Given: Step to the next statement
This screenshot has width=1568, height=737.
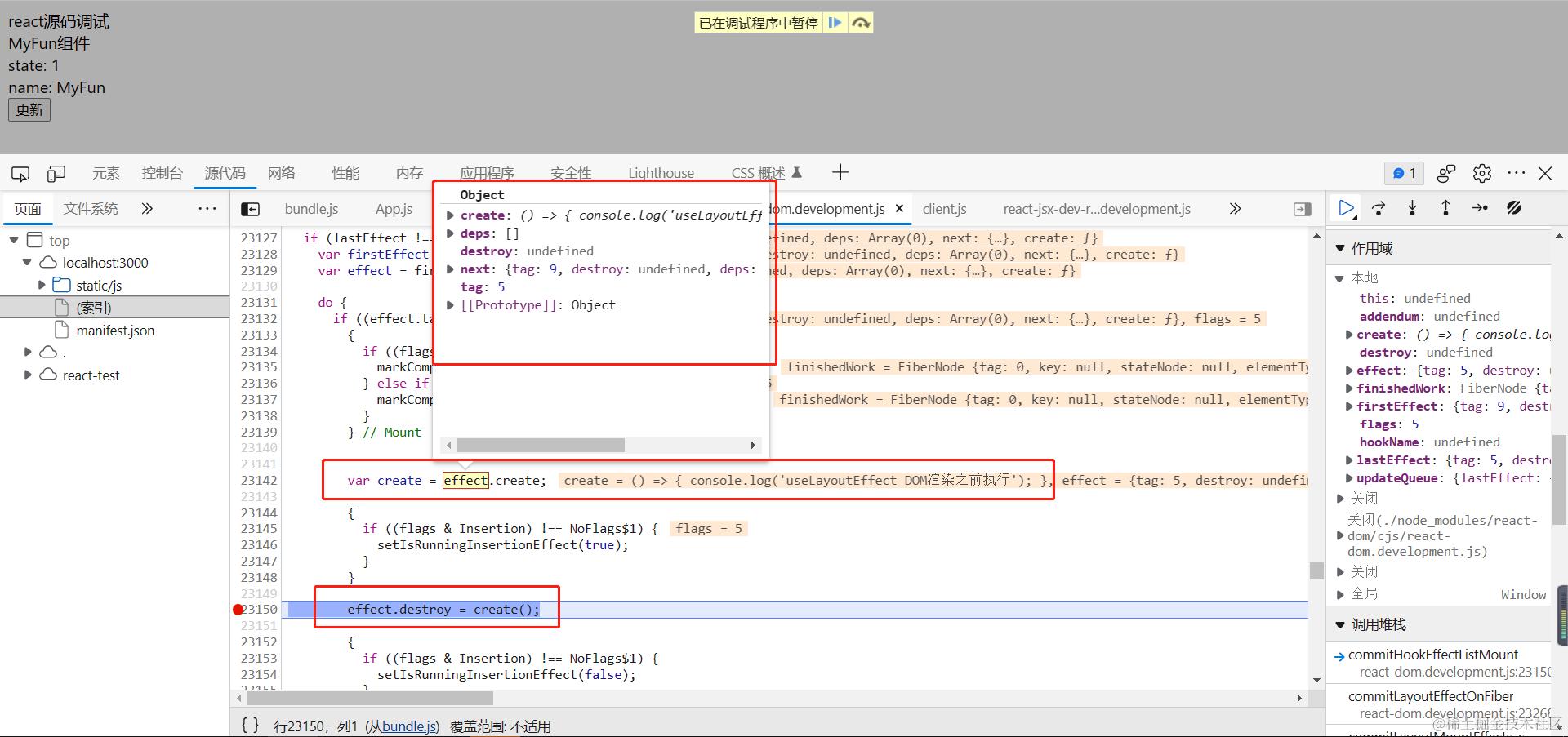Looking at the screenshot, I should [1480, 209].
